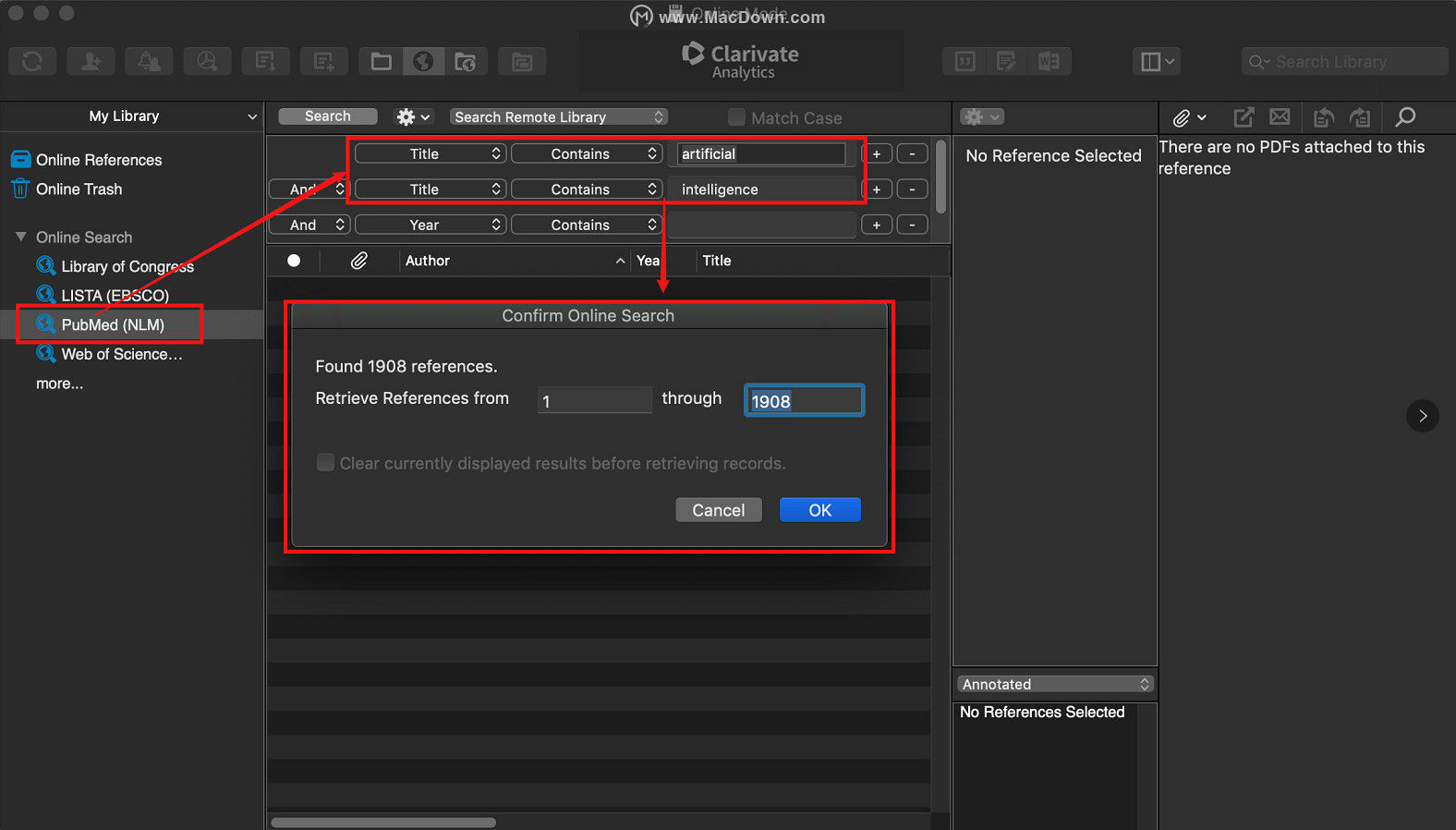Click the search field containing artificial
1456x830 pixels.
tap(761, 153)
